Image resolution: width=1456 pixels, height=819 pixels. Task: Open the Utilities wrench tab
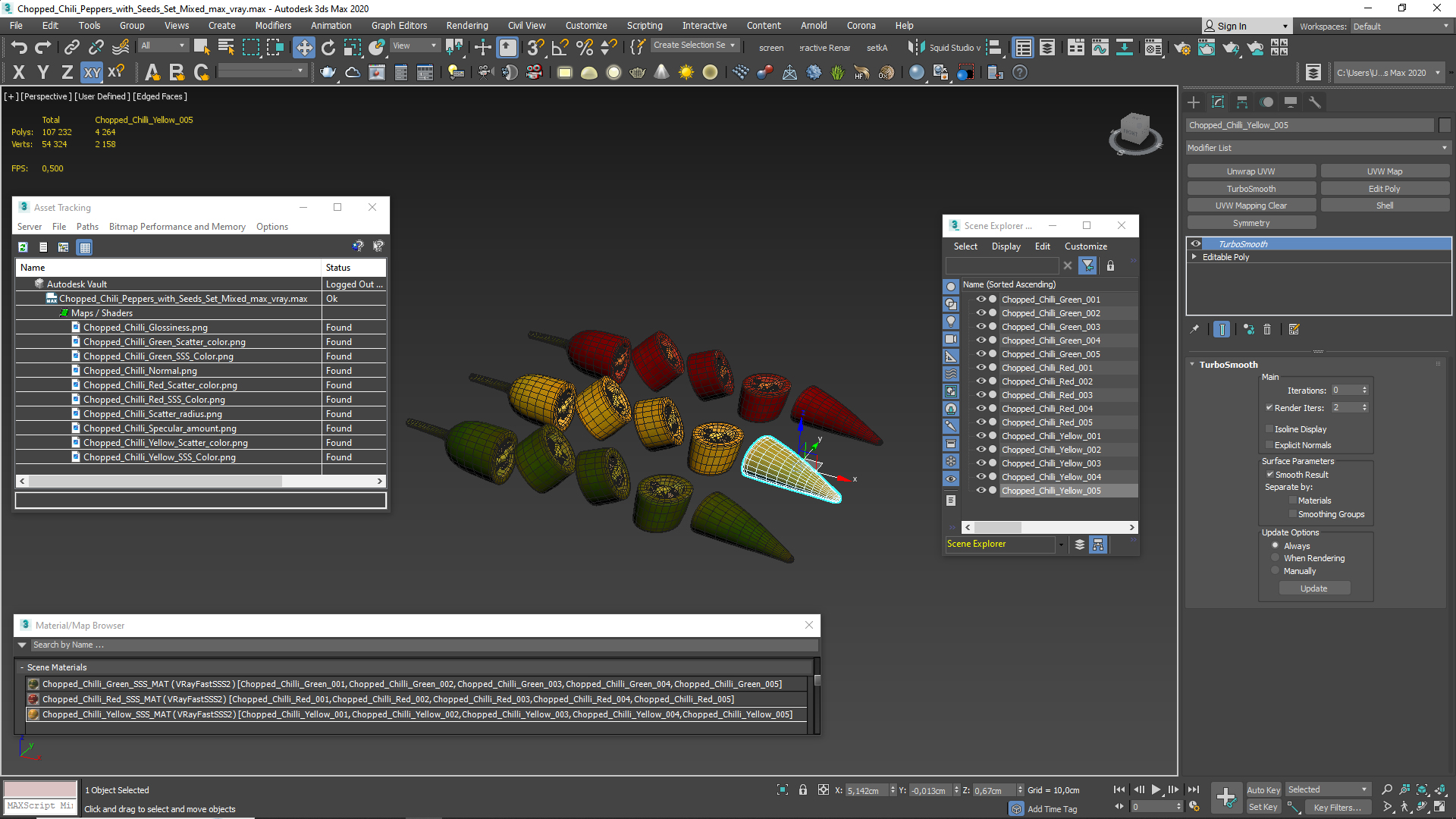(x=1315, y=102)
